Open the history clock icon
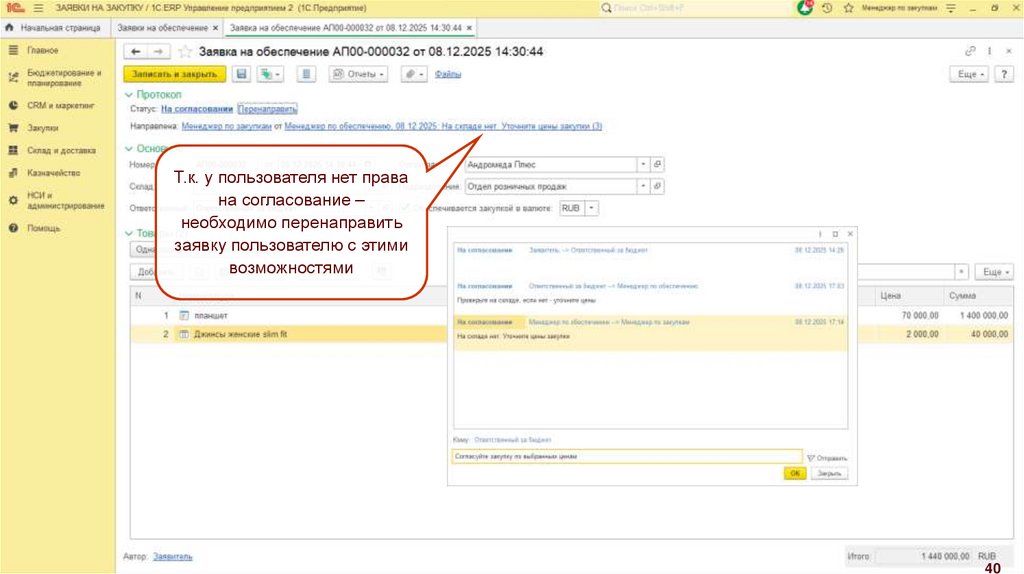This screenshot has height=574, width=1024. coord(827,8)
